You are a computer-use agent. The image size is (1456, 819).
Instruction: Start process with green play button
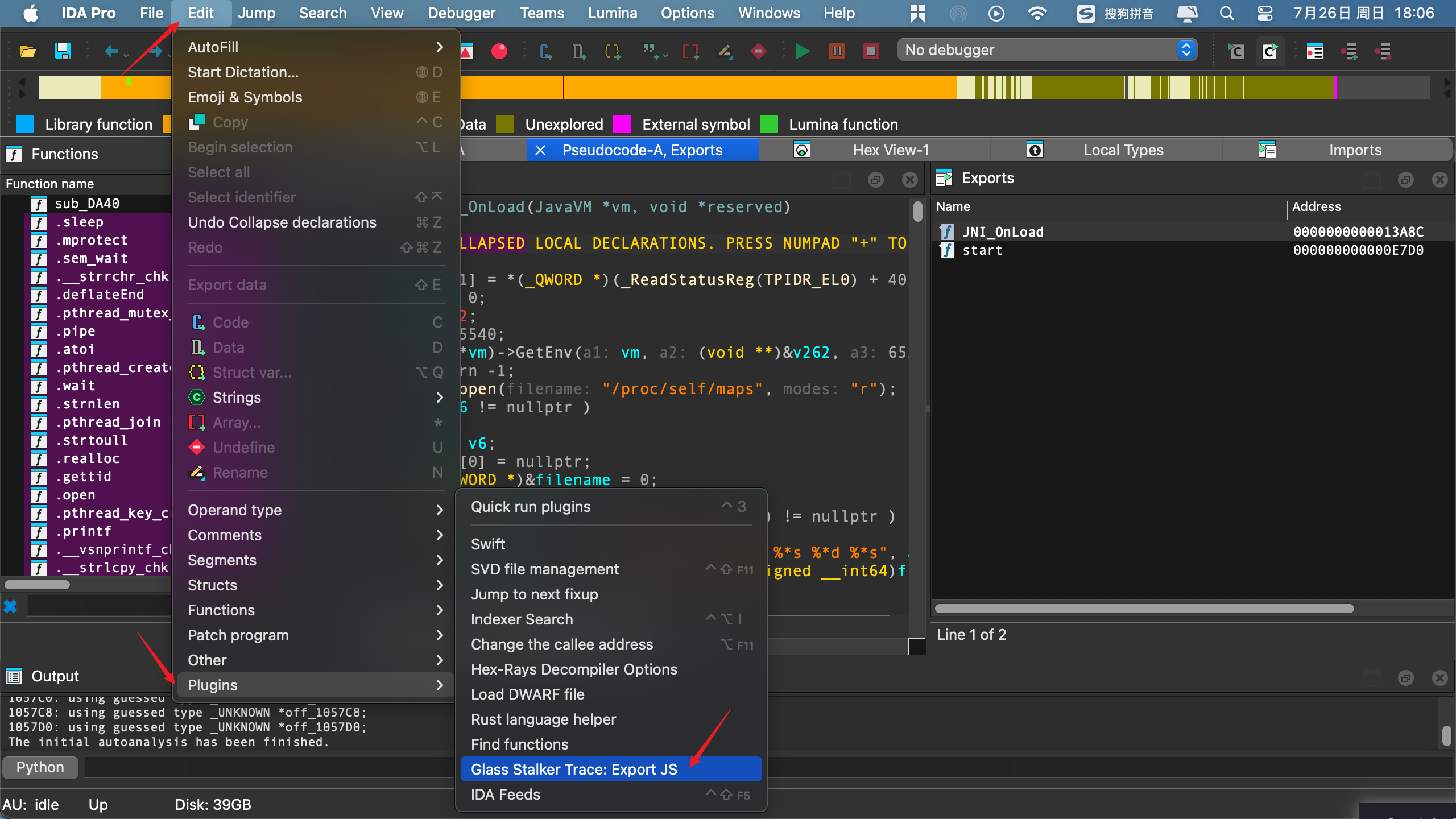coord(803,51)
